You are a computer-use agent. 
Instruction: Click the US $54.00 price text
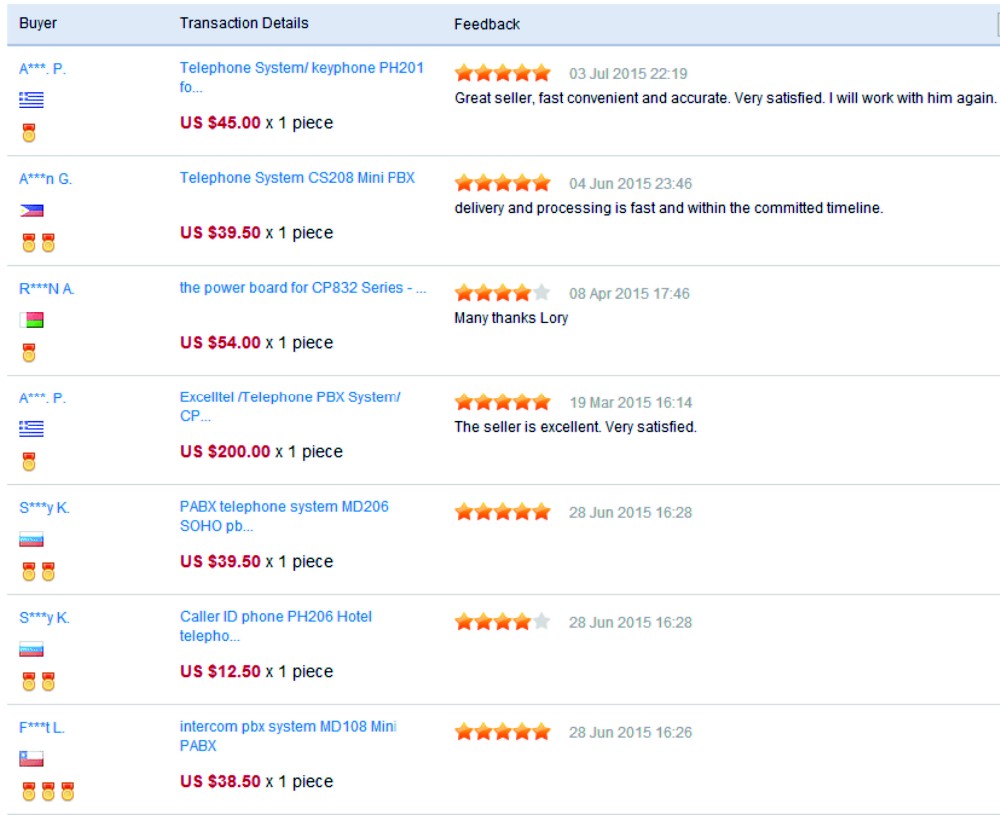(220, 342)
